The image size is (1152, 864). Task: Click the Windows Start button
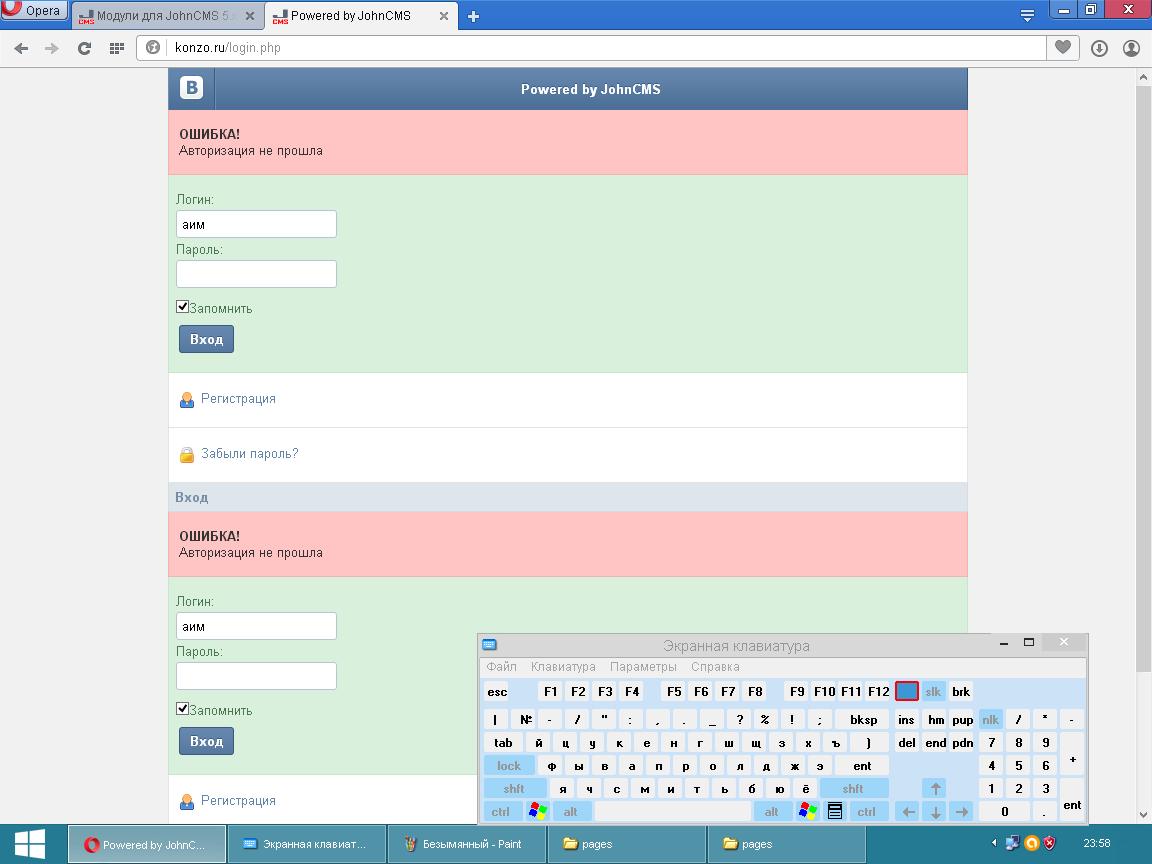point(29,843)
